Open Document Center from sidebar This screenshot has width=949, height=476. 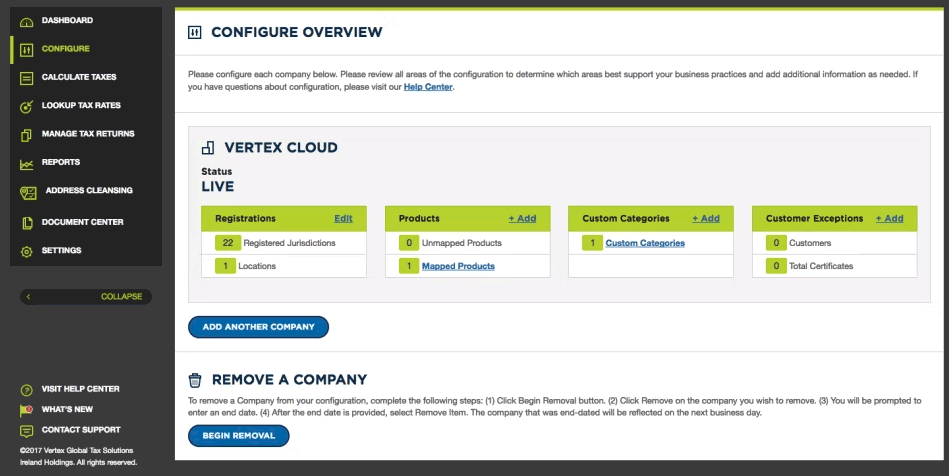[82, 222]
